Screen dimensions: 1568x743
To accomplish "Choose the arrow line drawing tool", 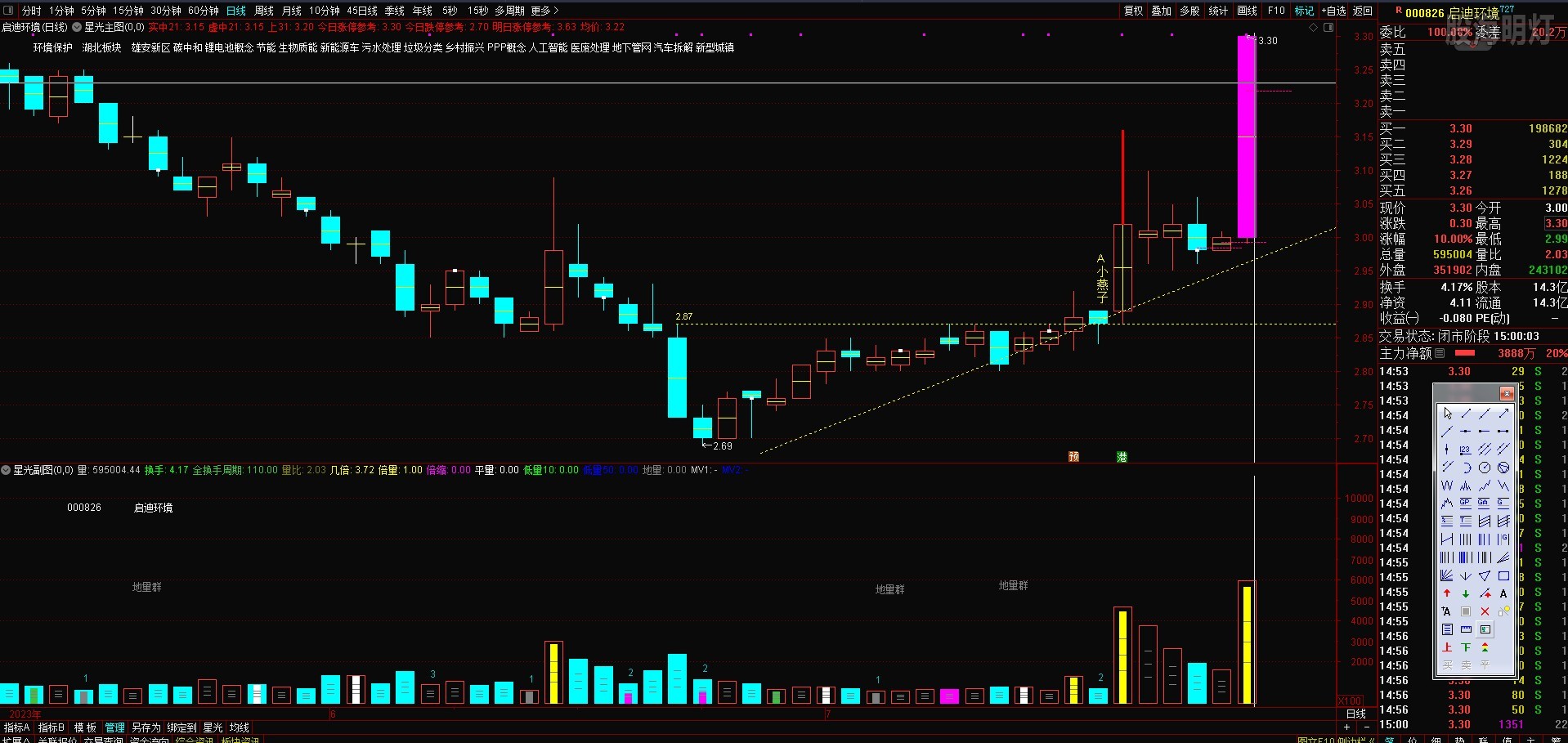I will 1503,414.
